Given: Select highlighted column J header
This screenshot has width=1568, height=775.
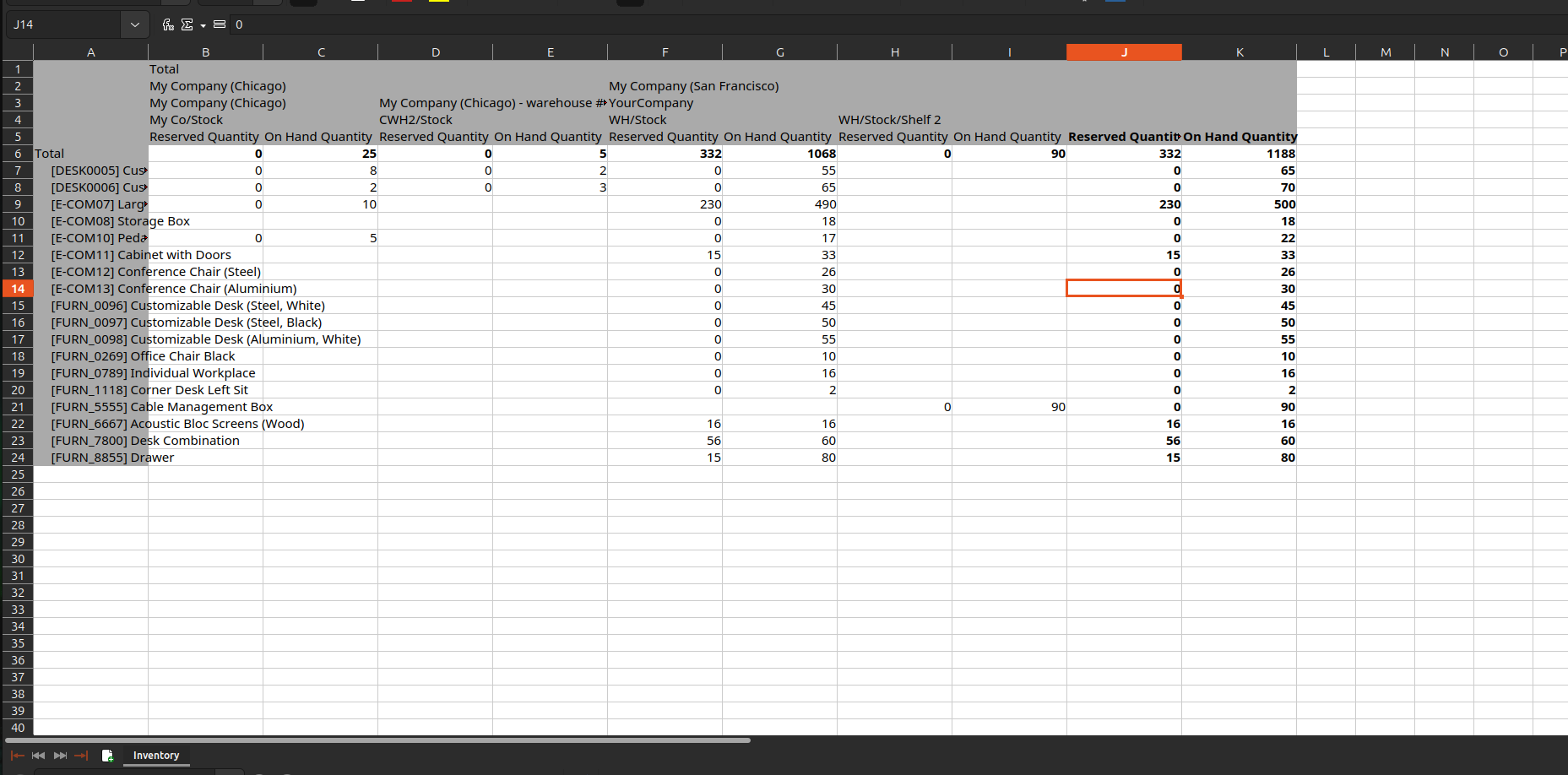Looking at the screenshot, I should click(1125, 52).
